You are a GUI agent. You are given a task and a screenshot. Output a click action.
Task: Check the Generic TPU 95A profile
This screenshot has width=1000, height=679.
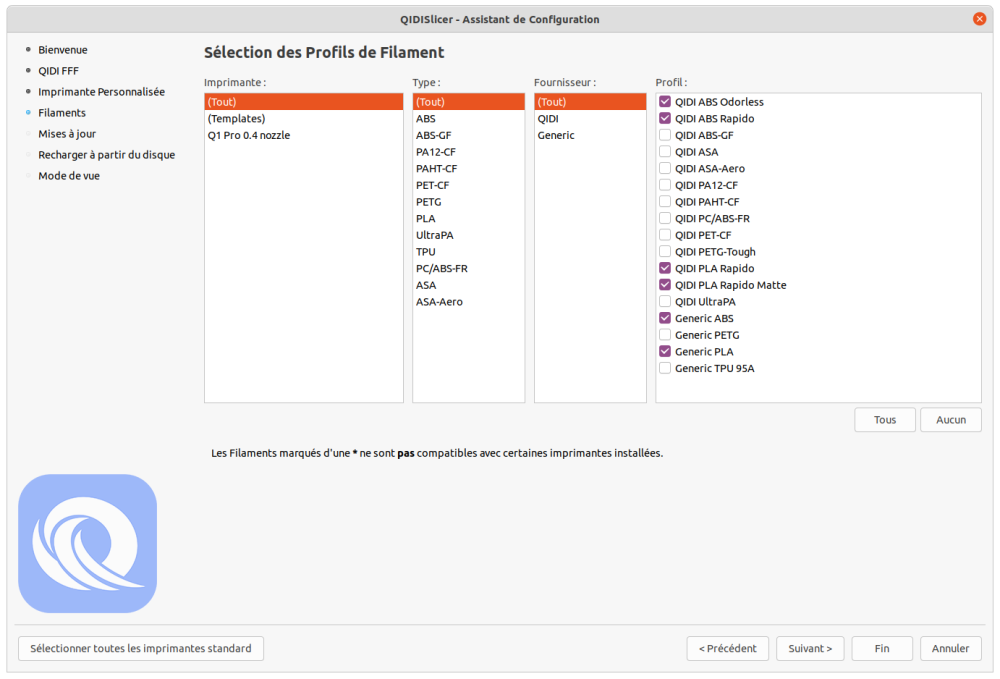pos(665,368)
